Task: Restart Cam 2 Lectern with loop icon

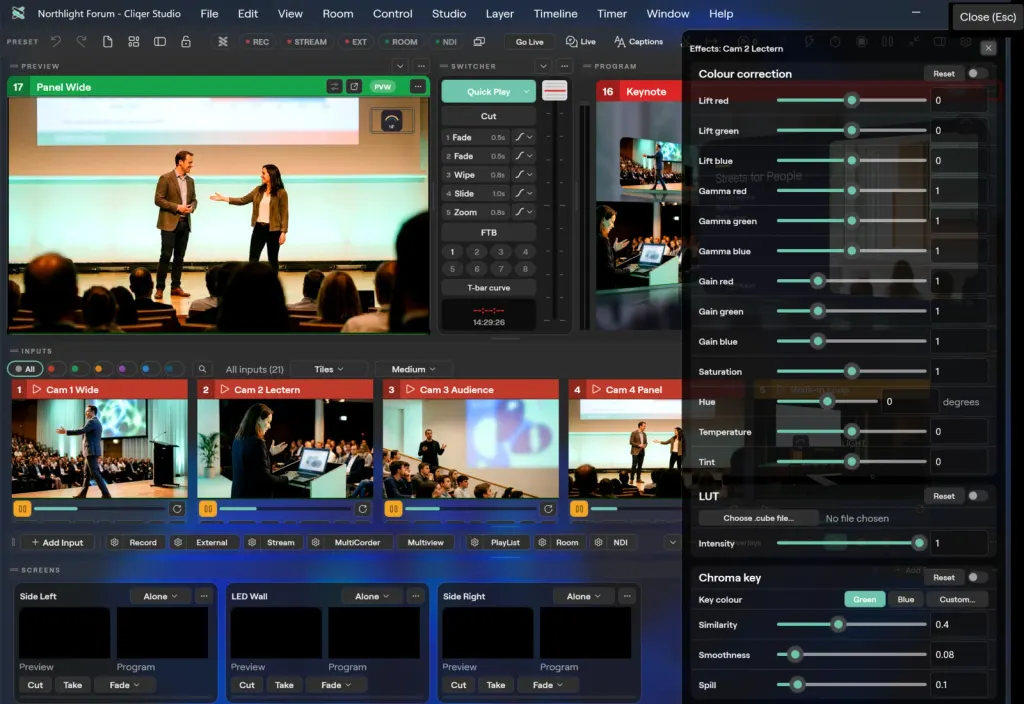Action: (x=362, y=509)
